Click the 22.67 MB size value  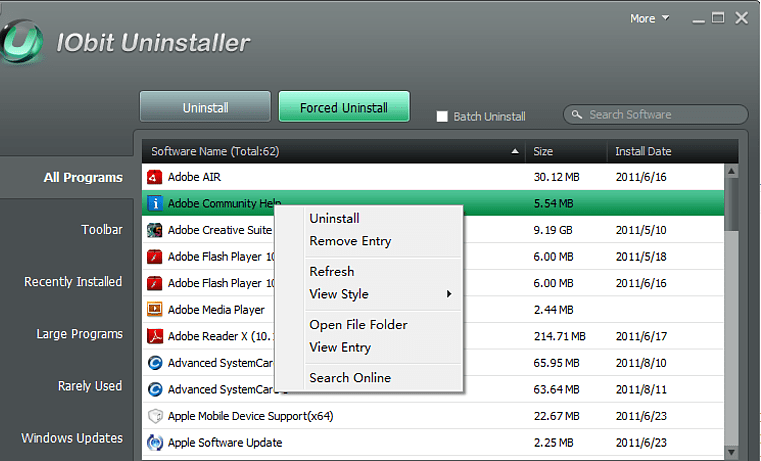coord(557,416)
